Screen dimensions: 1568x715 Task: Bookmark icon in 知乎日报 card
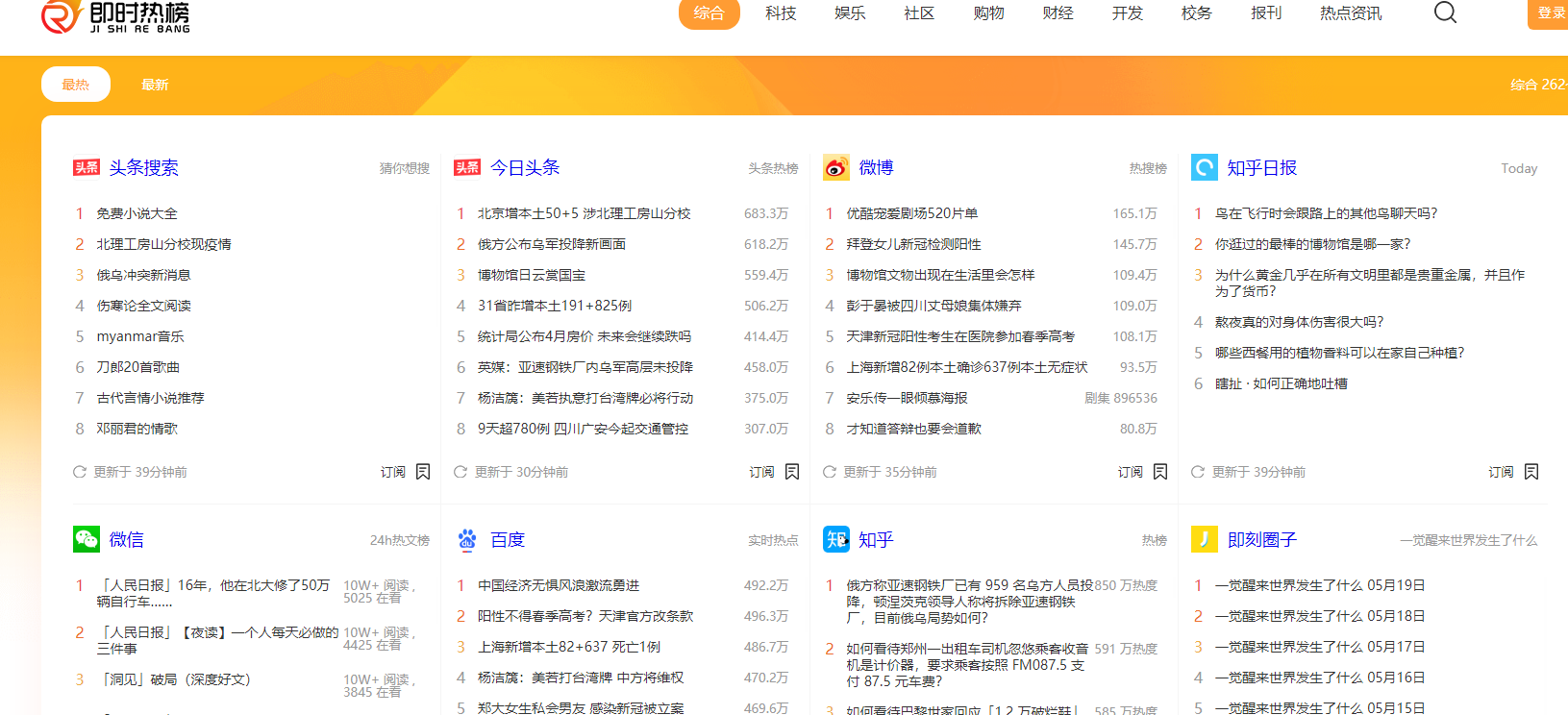[x=1531, y=472]
